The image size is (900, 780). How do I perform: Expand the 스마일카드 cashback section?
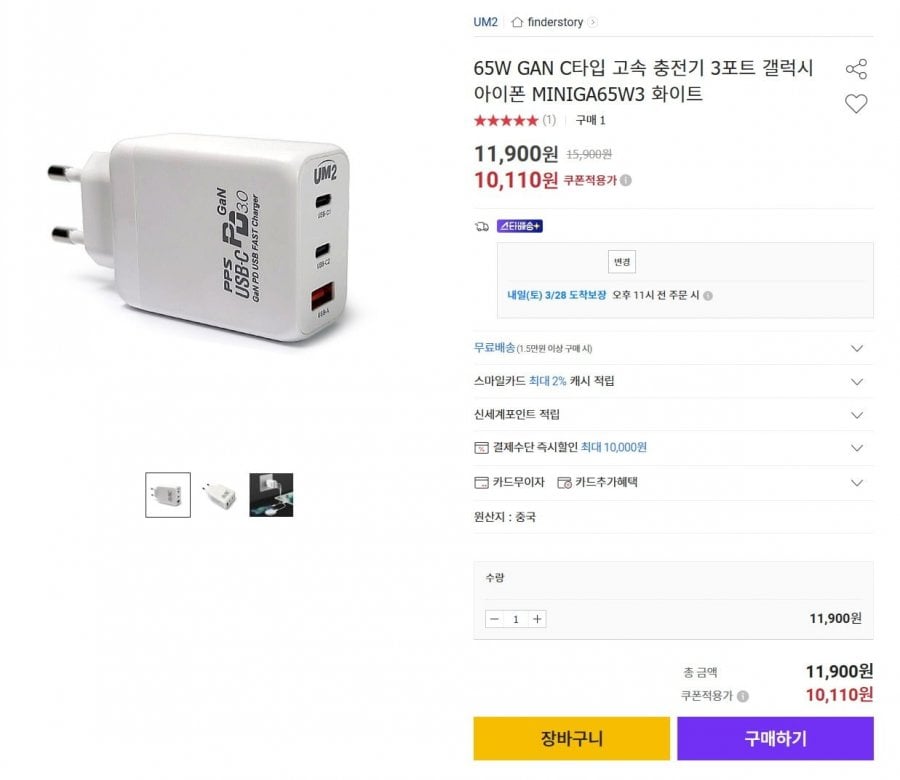pyautogui.click(x=857, y=381)
